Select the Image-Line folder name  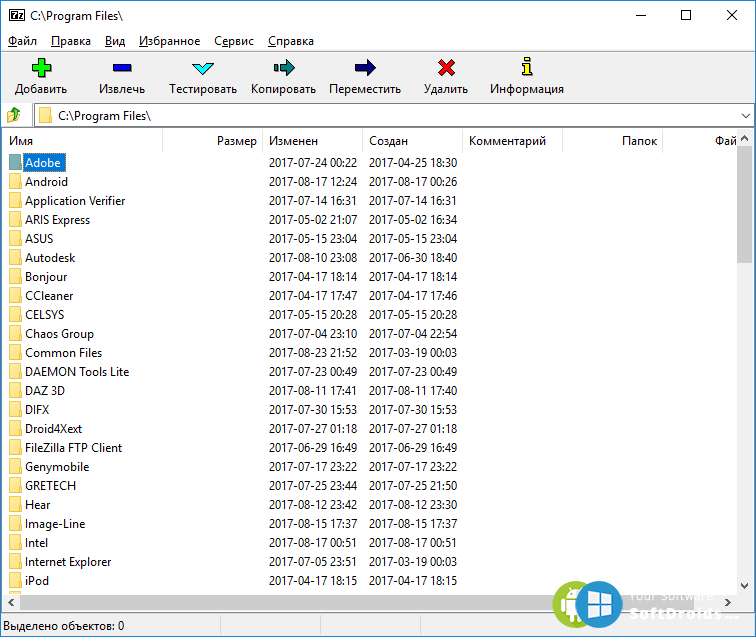tap(55, 524)
